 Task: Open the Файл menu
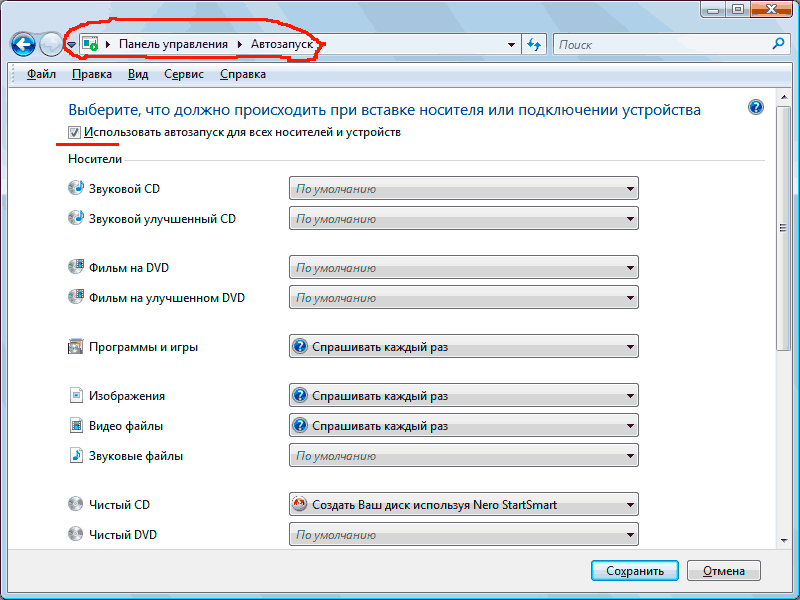(x=41, y=74)
